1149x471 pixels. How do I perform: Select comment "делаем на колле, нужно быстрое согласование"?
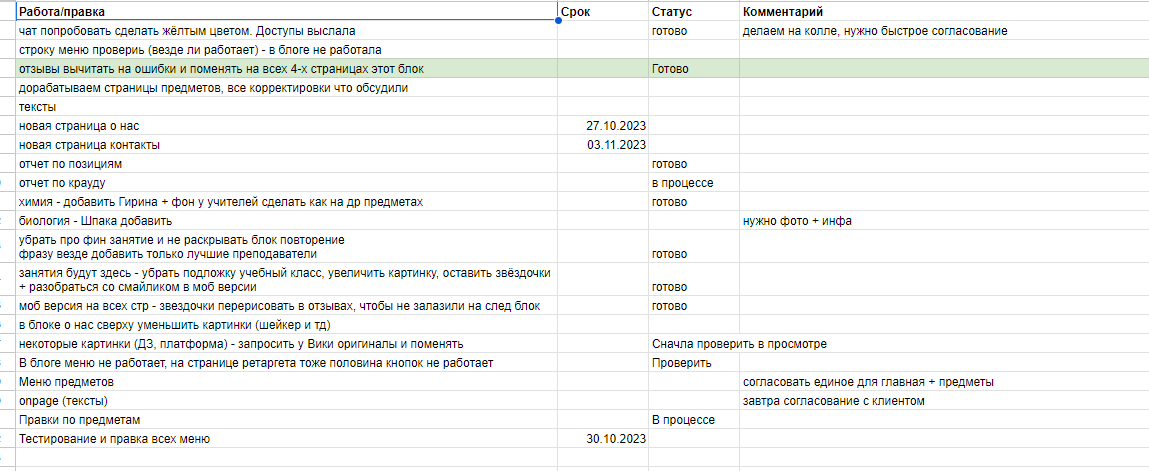tap(944, 31)
